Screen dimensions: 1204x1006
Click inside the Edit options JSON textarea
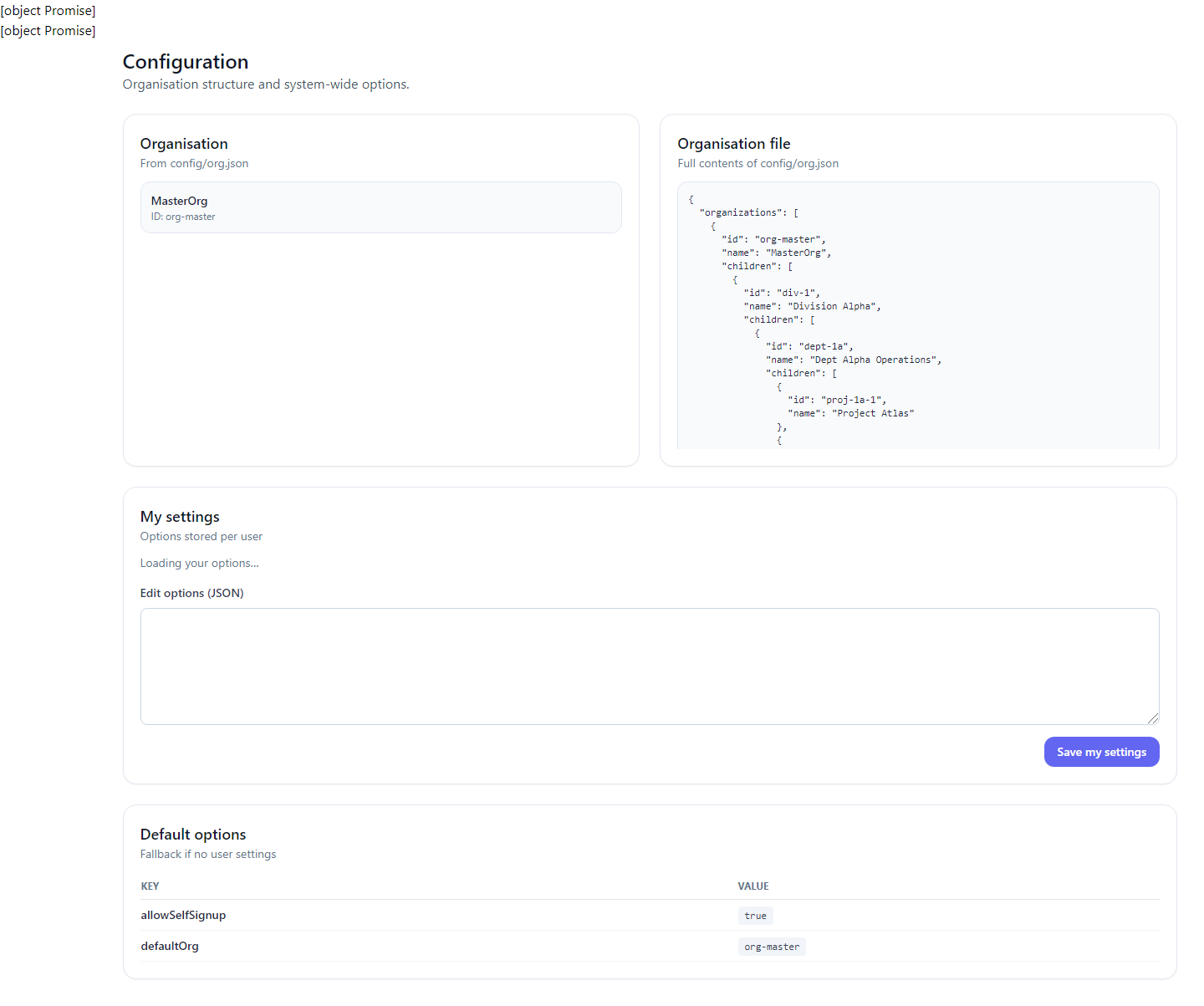click(x=649, y=665)
